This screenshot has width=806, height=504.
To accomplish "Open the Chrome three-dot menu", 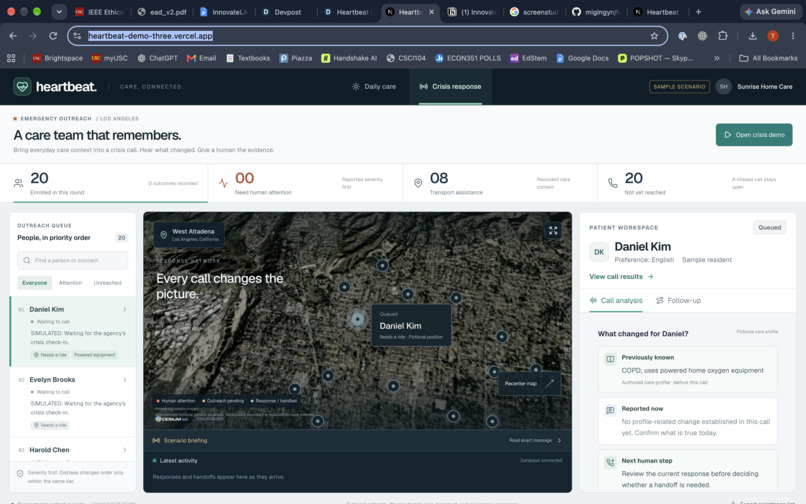I will (x=793, y=35).
